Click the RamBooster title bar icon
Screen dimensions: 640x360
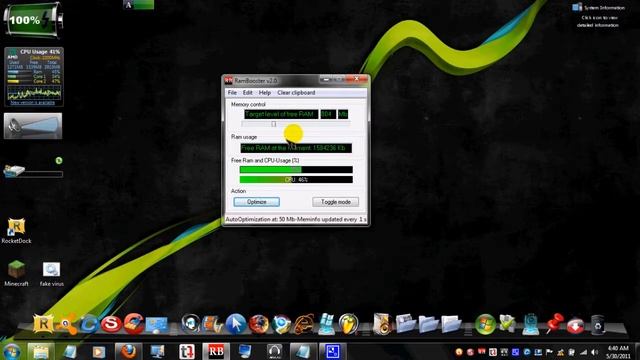click(x=229, y=80)
